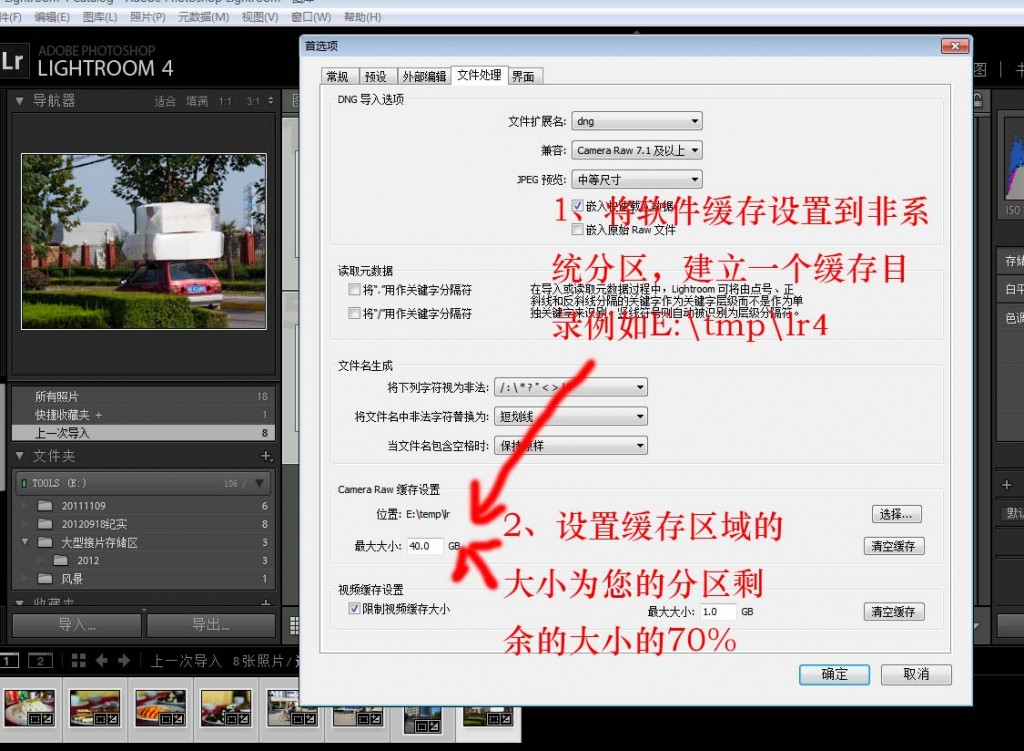Screen dimensions: 1024x751
Task: Select the 文件处理 tab
Action: coord(479,75)
